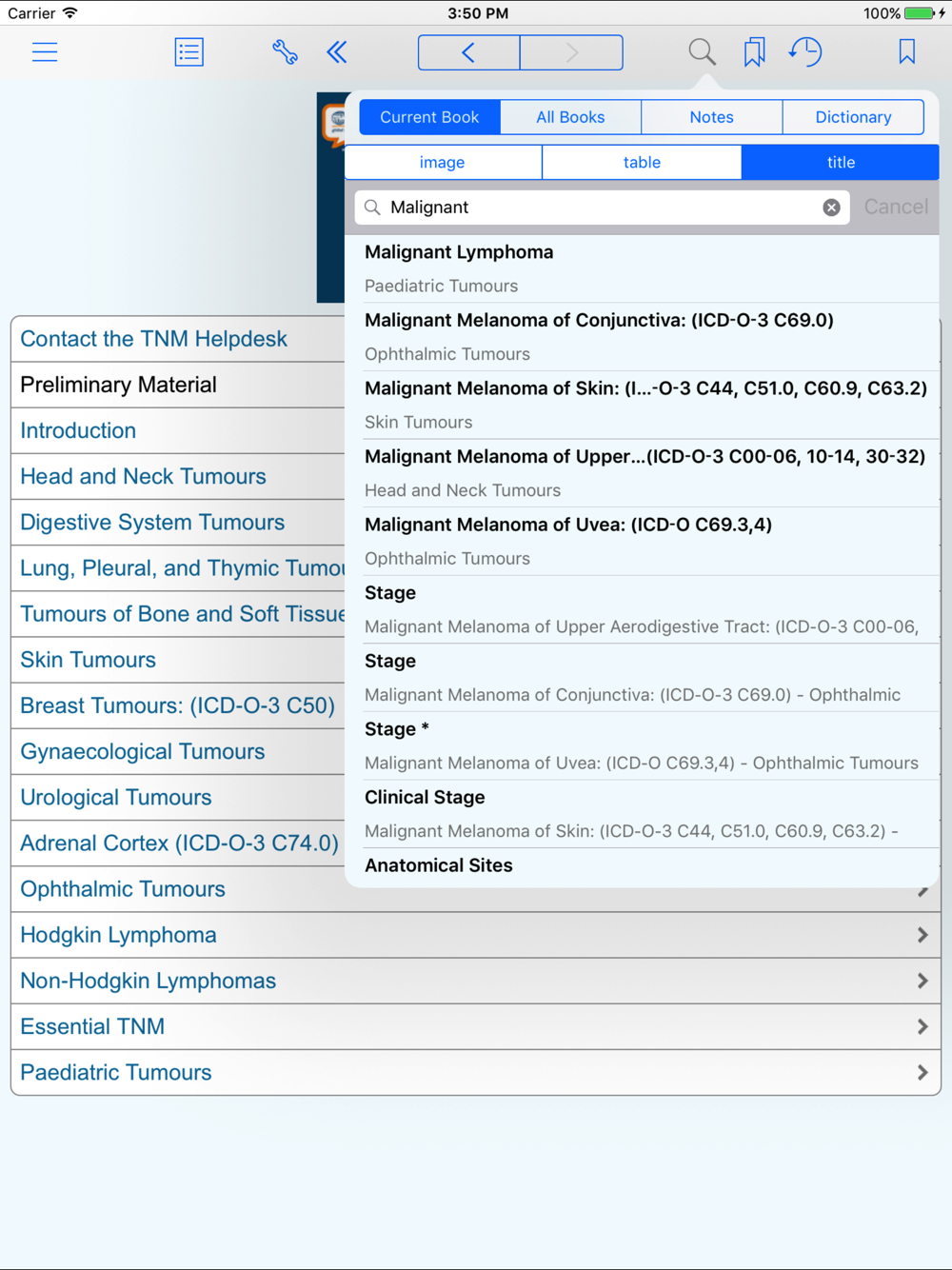Open Hodgkin Lymphoma chapter

click(x=476, y=935)
